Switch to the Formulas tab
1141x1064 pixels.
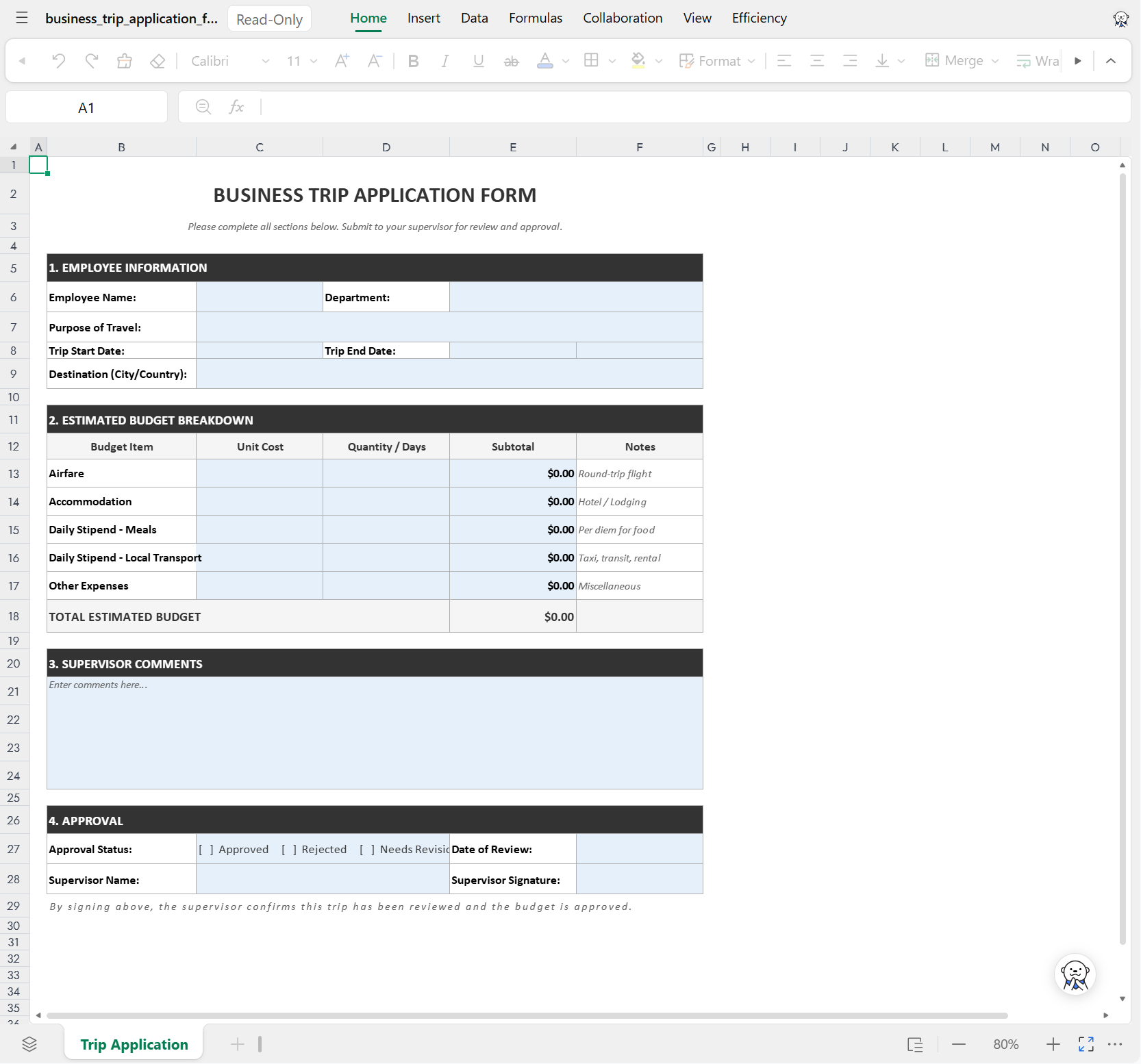(x=536, y=18)
